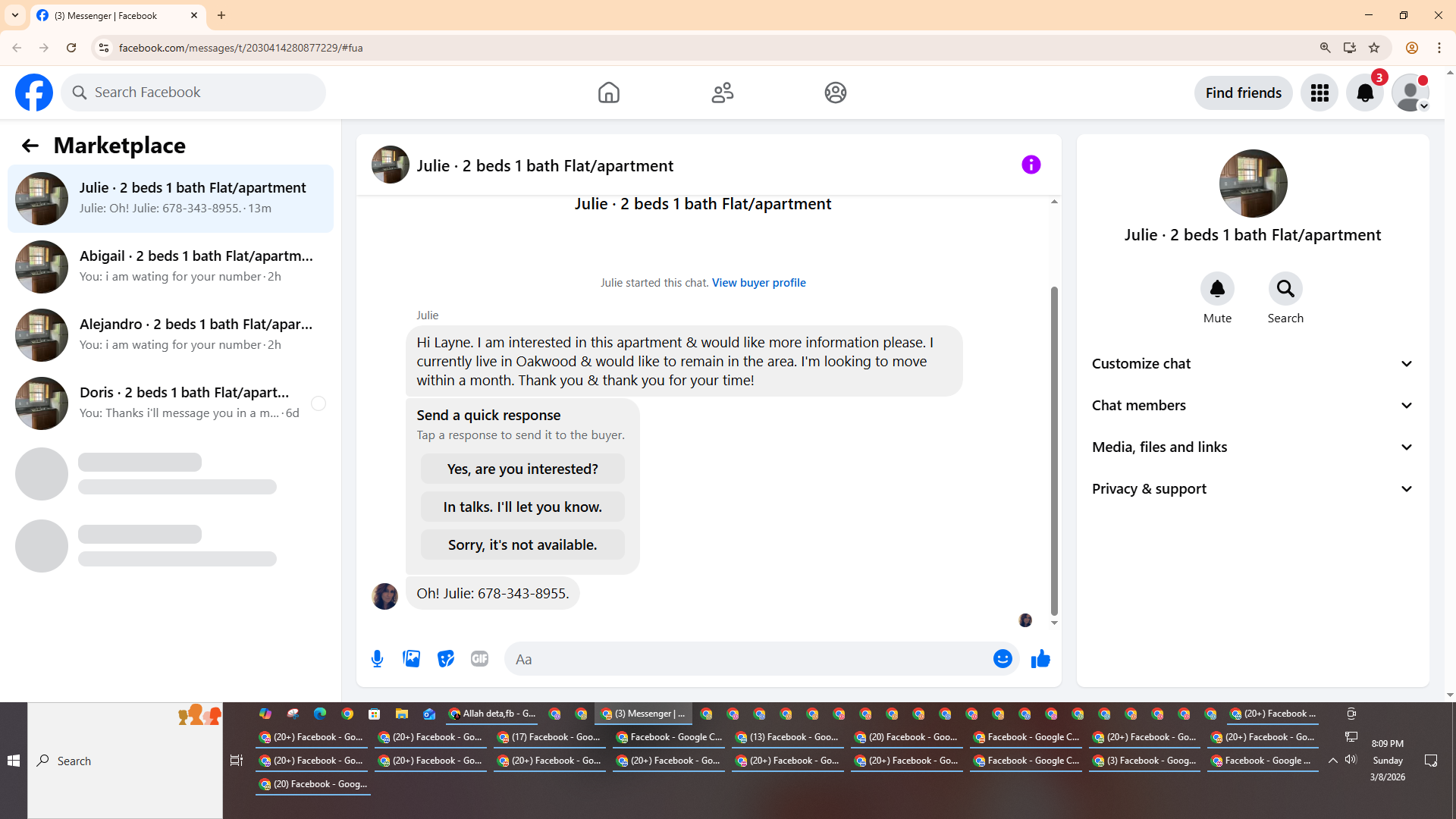
Task: Open the emoji picker in message box
Action: 1003,659
